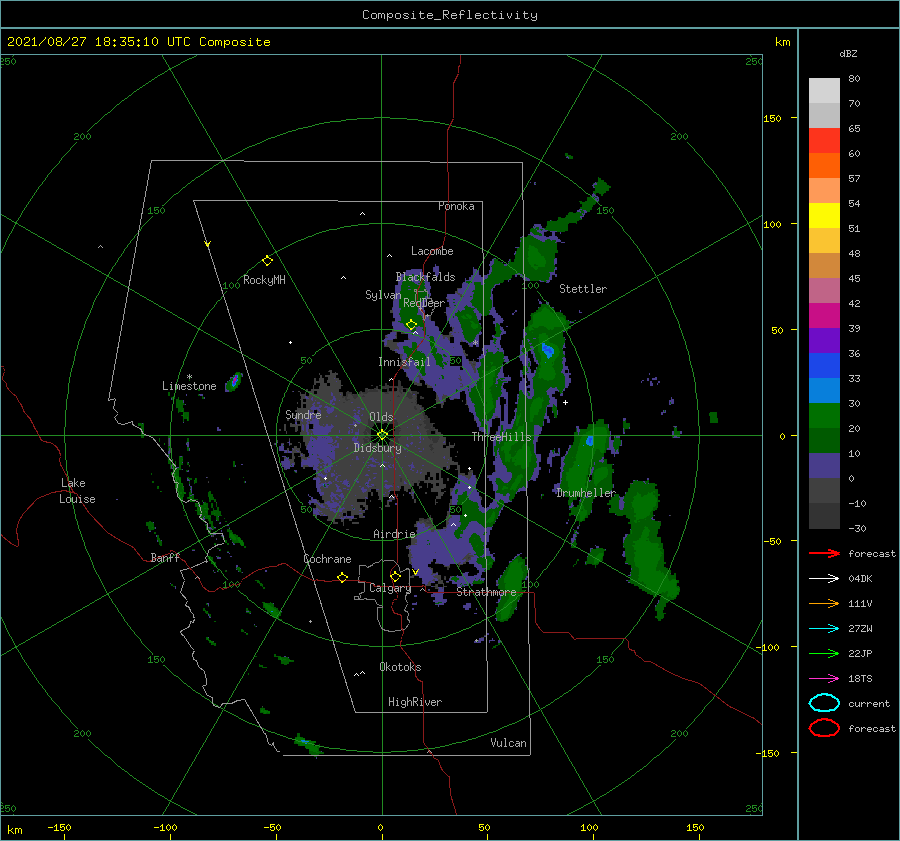Click the white 04DK arrow icon
900x841 pixels.
(824, 578)
